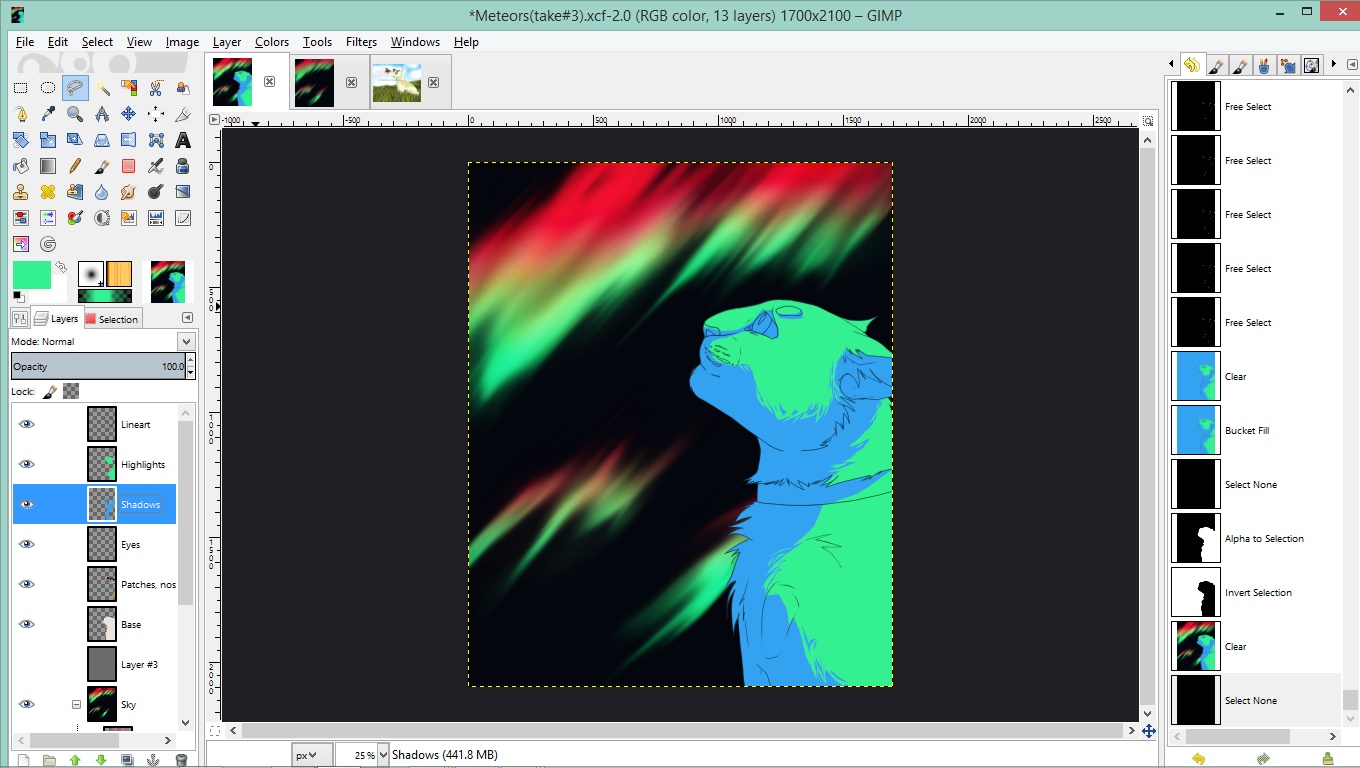Select the Blur/Sharpen droplet tool
The height and width of the screenshot is (768, 1360).
pyautogui.click(x=102, y=192)
